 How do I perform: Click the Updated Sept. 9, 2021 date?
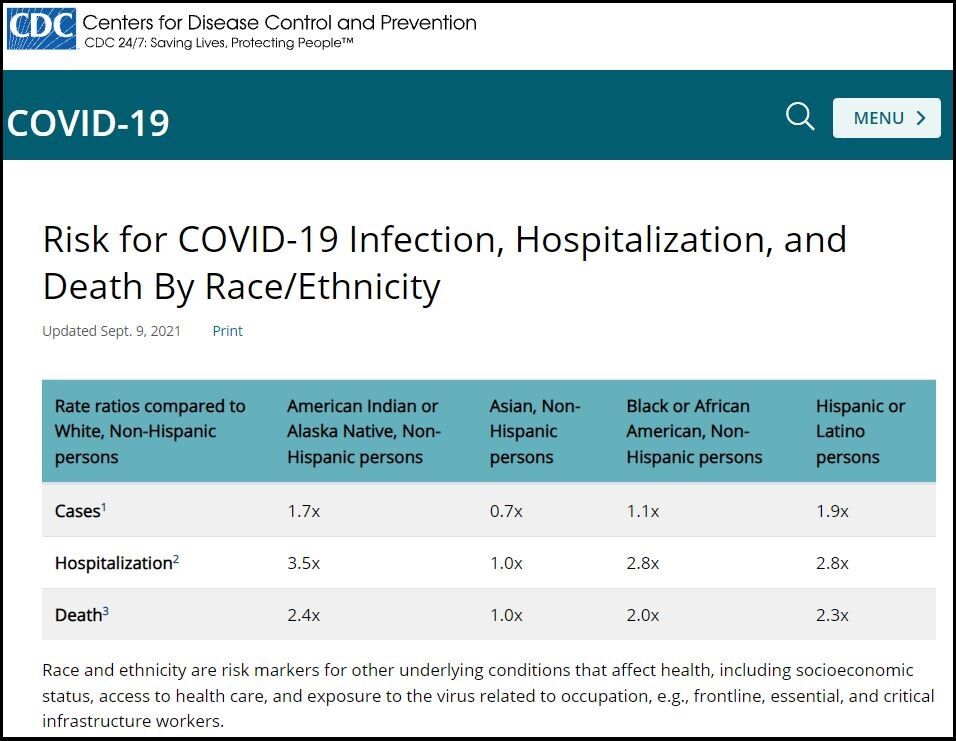112,331
